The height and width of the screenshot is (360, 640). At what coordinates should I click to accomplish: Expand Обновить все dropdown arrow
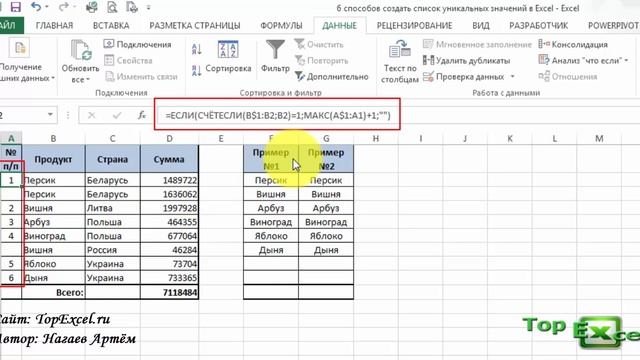88,80
